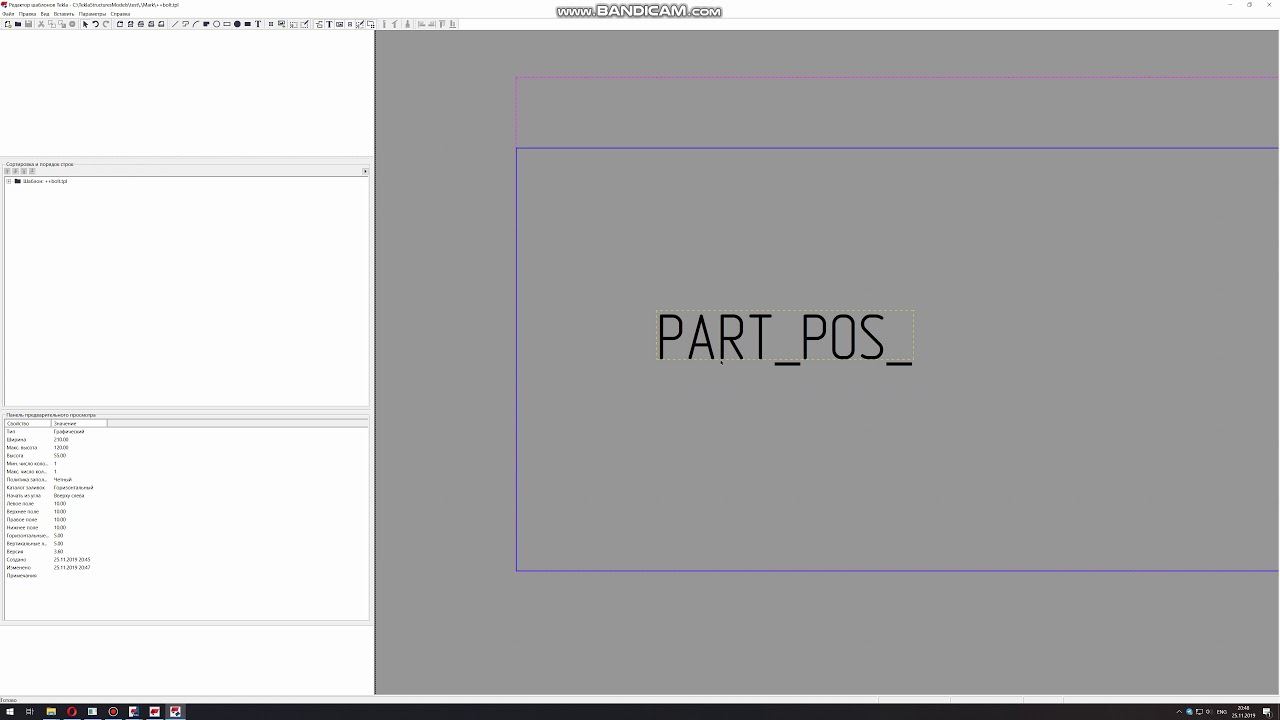Click the Создано date 25.11.2019 20:45
This screenshot has height=720, width=1280.
tap(72, 559)
